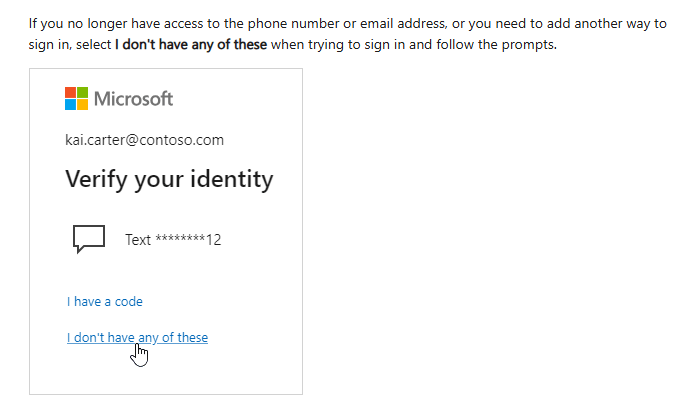Viewport: 683px width, 416px height.
Task: Click the kai.carter@contoso.com account email
Action: coord(144,140)
